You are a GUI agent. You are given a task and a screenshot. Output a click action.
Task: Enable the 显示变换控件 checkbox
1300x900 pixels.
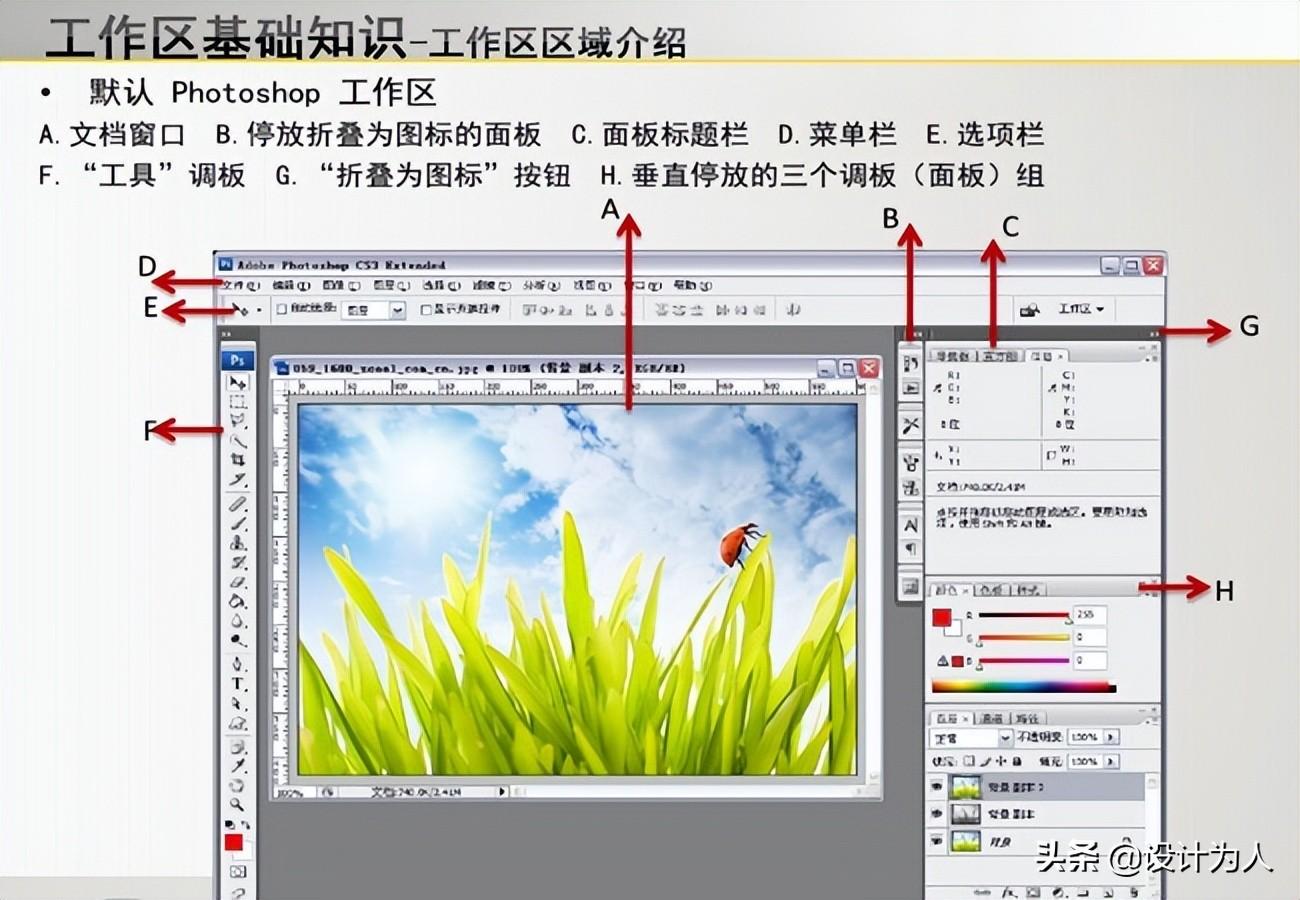pyautogui.click(x=426, y=310)
